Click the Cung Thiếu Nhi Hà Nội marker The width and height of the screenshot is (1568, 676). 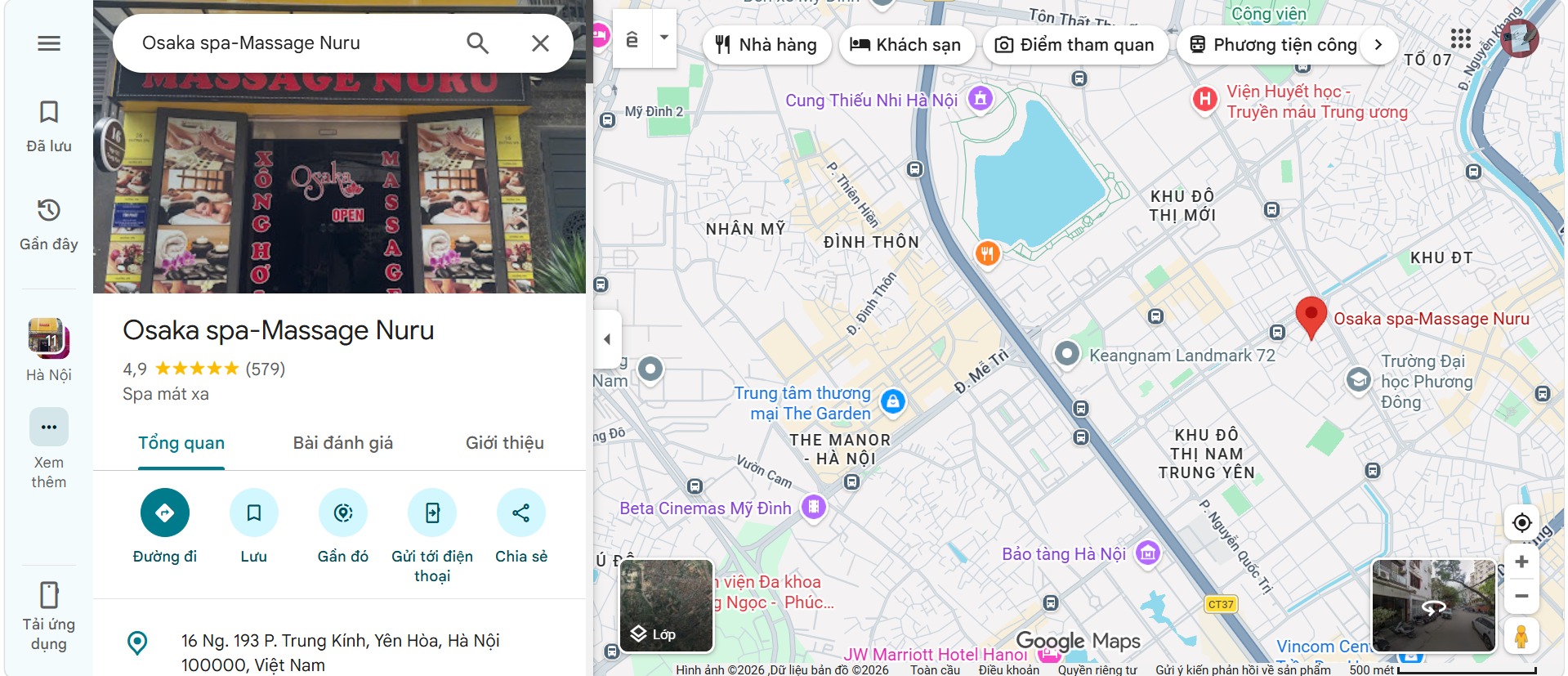tap(981, 99)
